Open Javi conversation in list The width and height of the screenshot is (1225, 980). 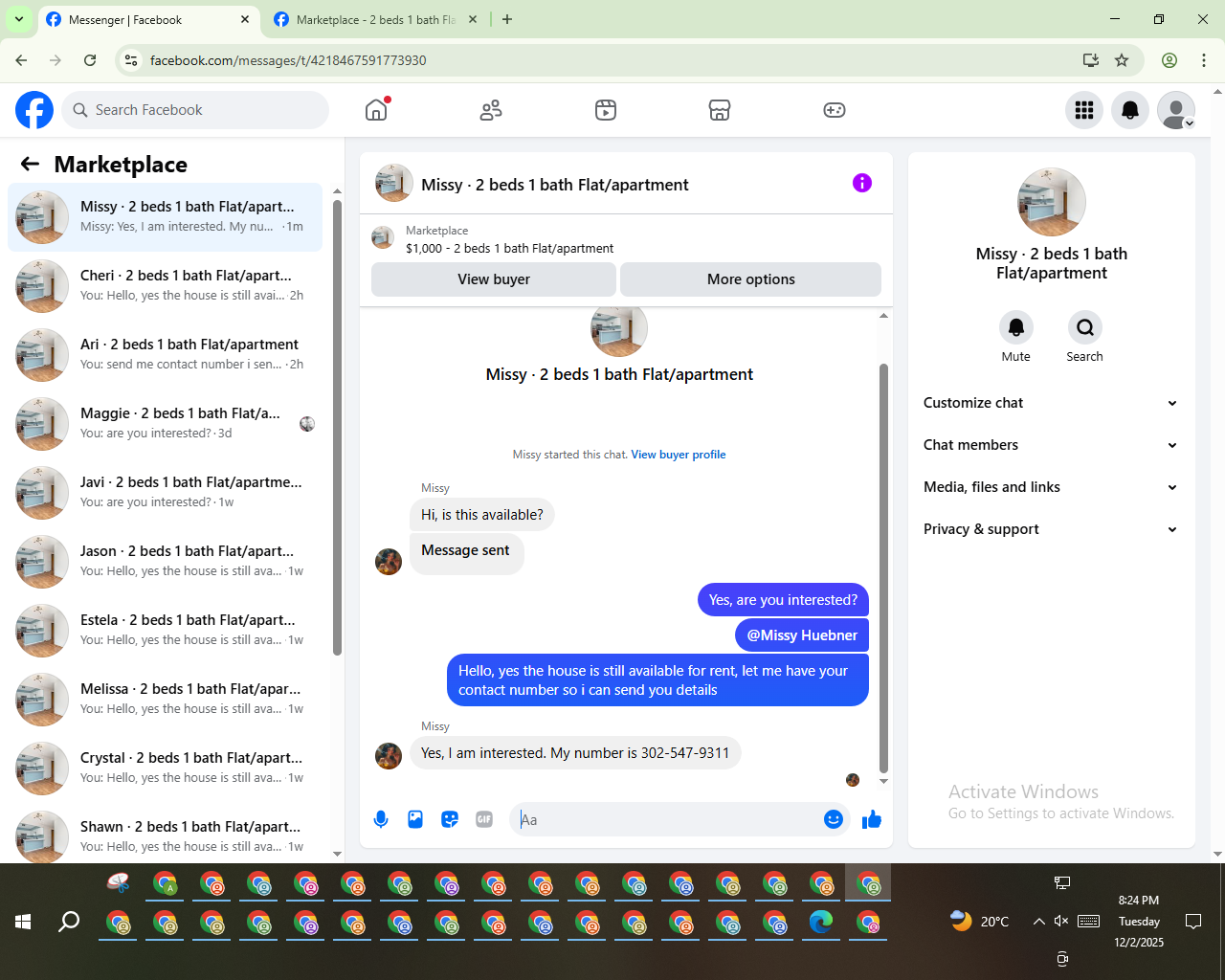pos(165,493)
